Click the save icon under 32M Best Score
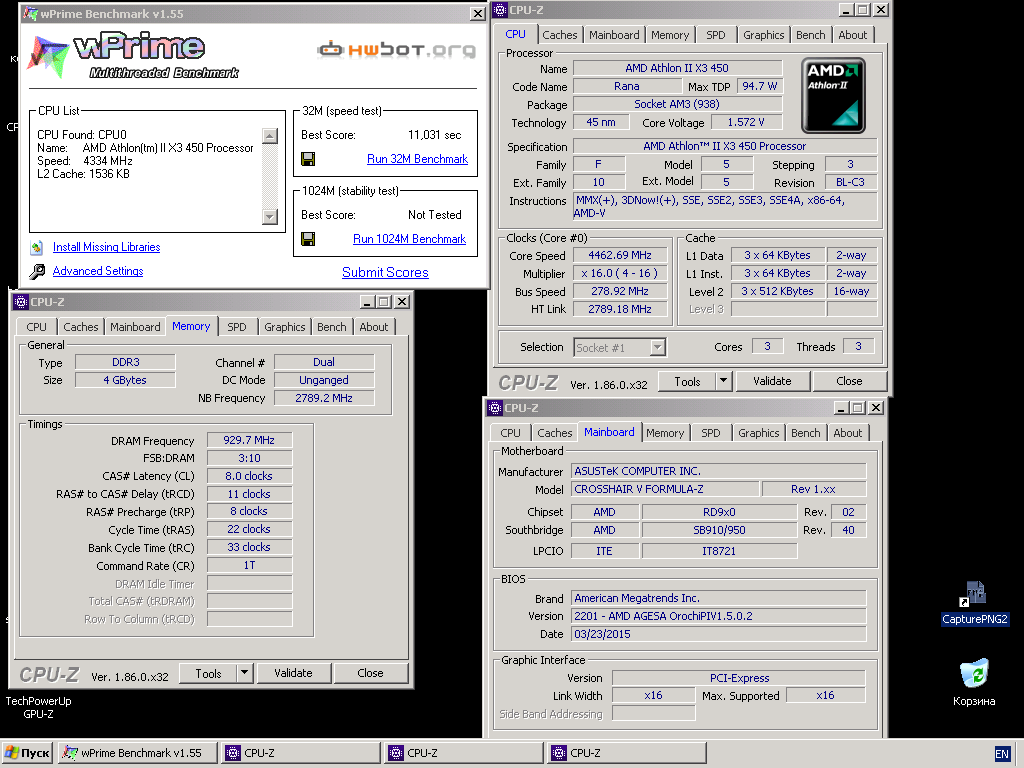Viewport: 1024px width, 768px height. click(x=308, y=159)
